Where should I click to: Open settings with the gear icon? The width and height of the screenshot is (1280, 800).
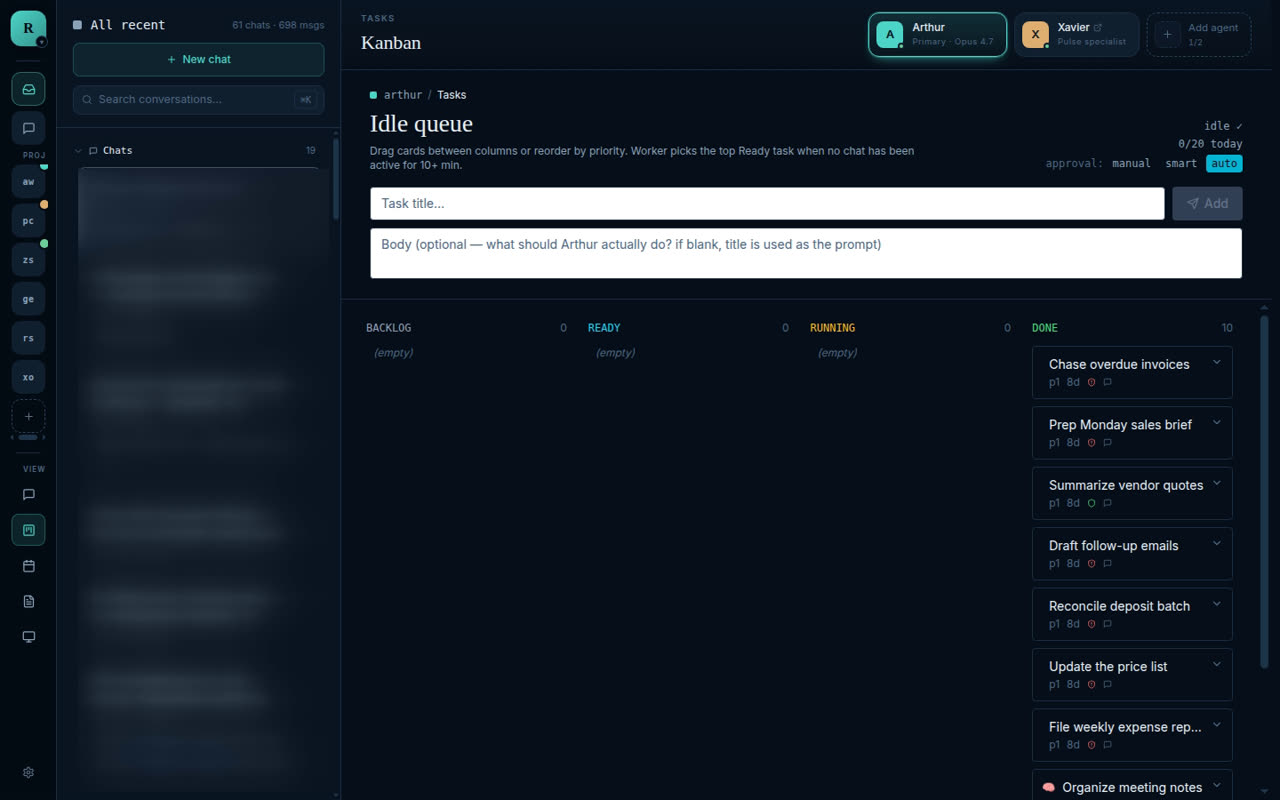[x=28, y=772]
